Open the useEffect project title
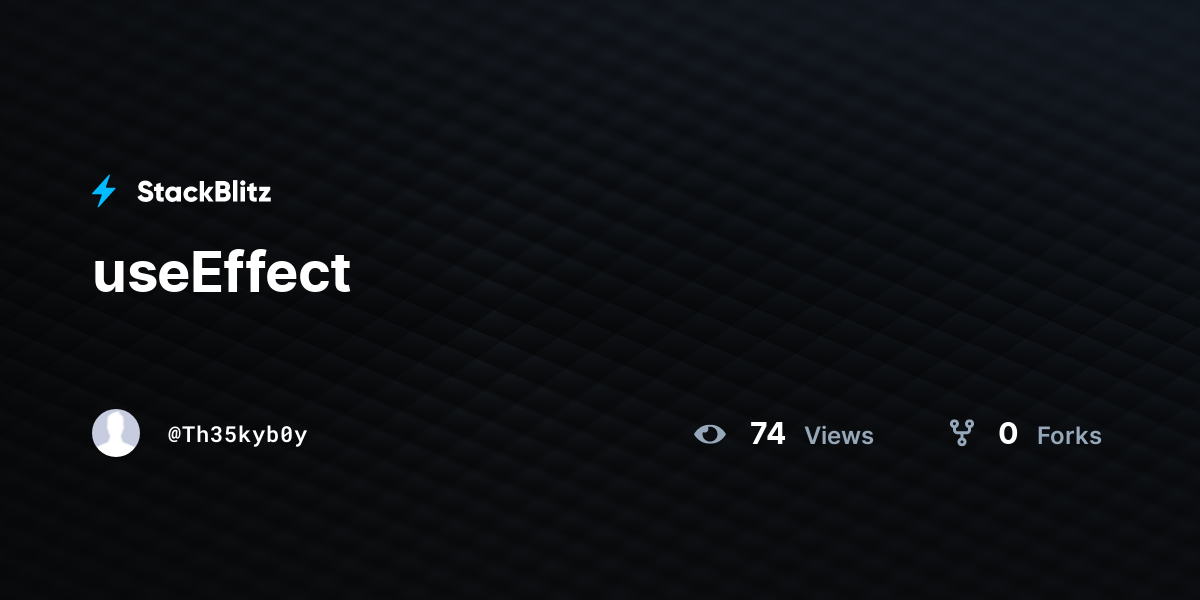This screenshot has width=1200, height=600. 222,273
